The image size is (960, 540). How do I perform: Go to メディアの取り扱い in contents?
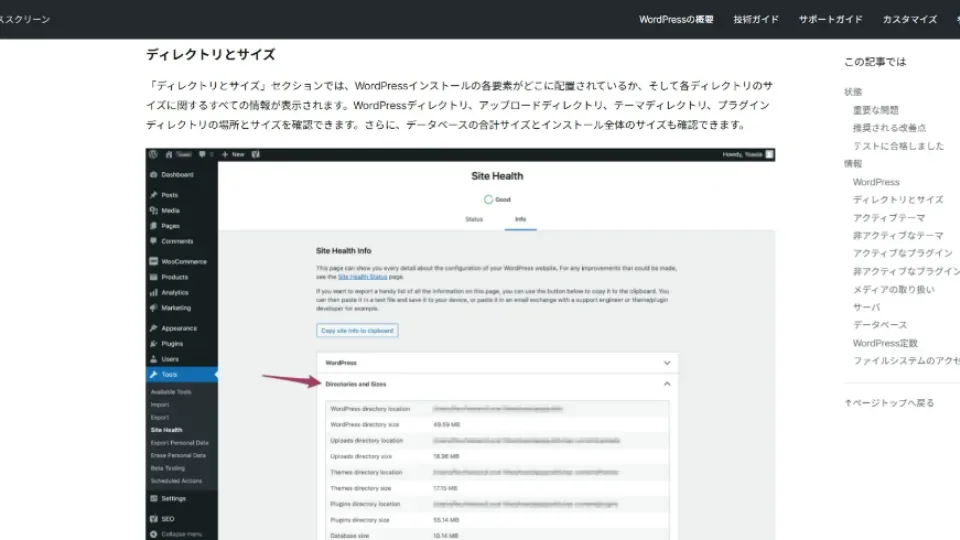pyautogui.click(x=893, y=289)
